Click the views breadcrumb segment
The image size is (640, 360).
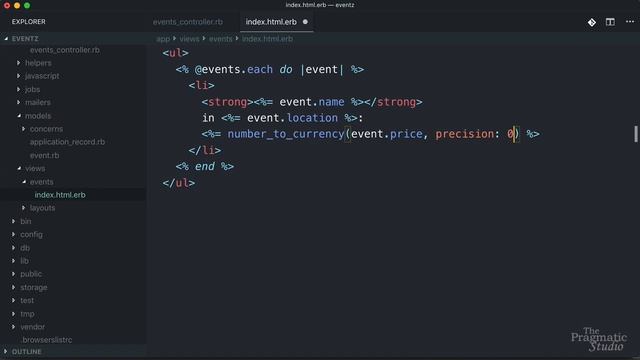tap(189, 39)
